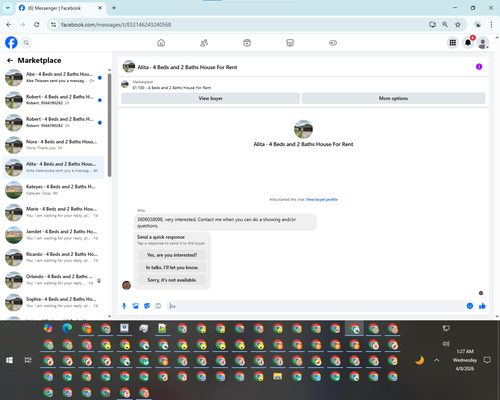
Task: Open the Marketplace storefront icon
Action: coord(290,43)
